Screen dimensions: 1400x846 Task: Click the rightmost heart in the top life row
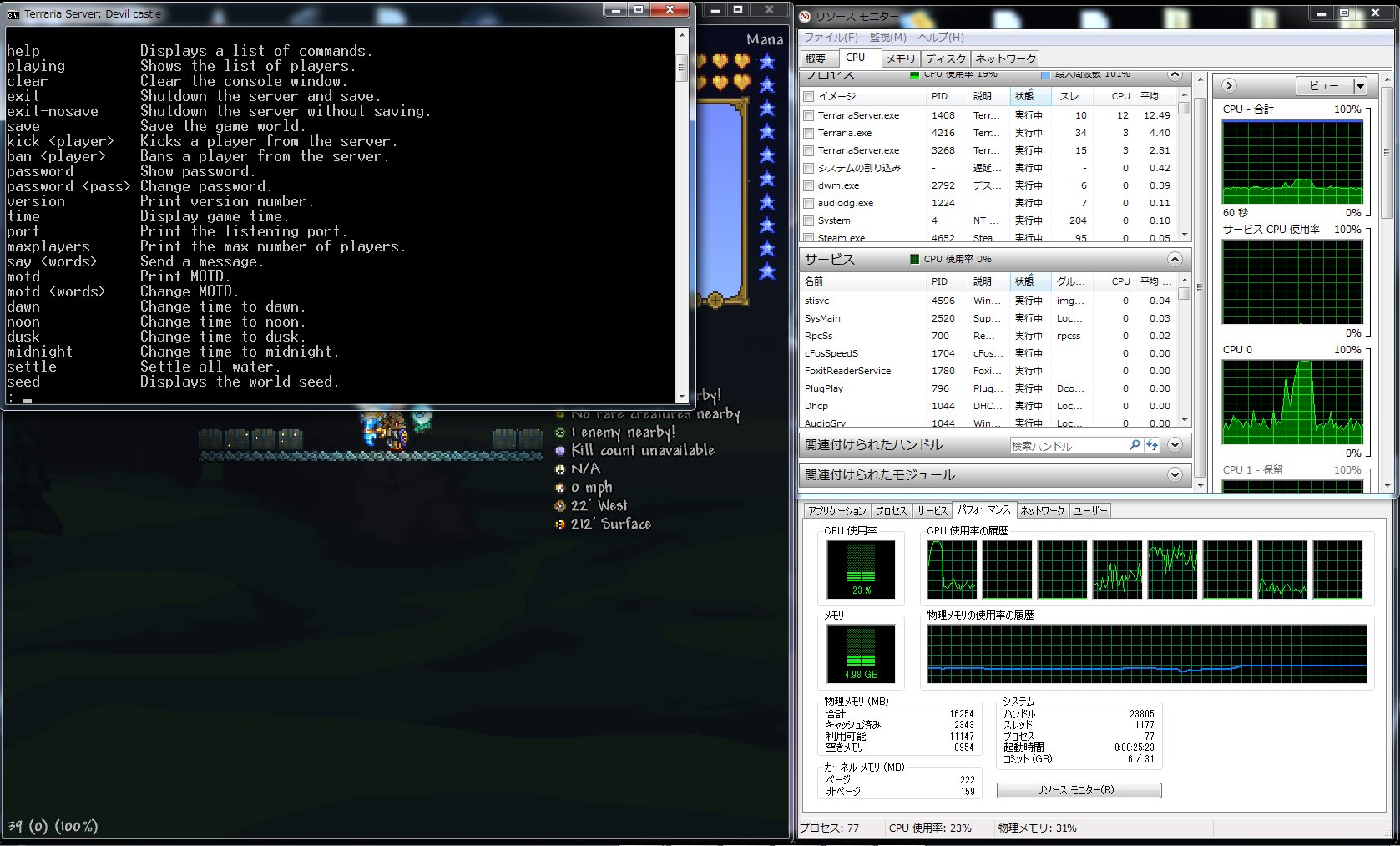tap(741, 61)
